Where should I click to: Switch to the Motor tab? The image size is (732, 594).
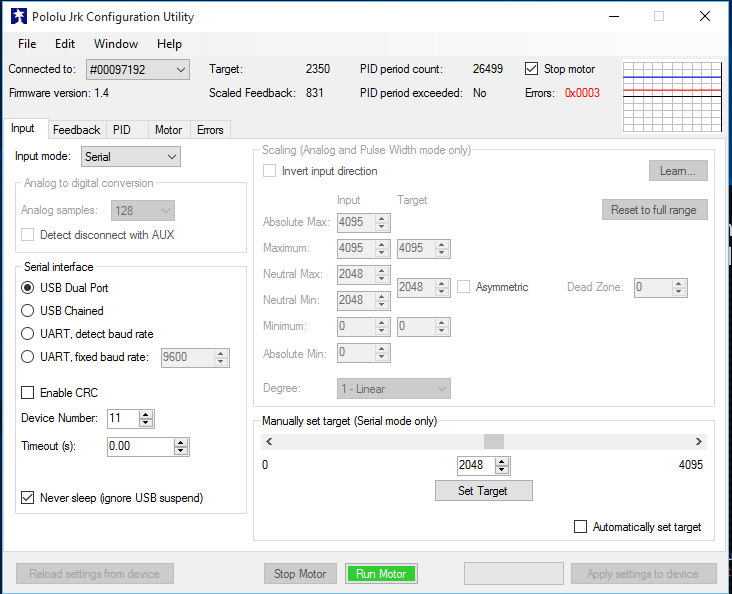tap(168, 130)
